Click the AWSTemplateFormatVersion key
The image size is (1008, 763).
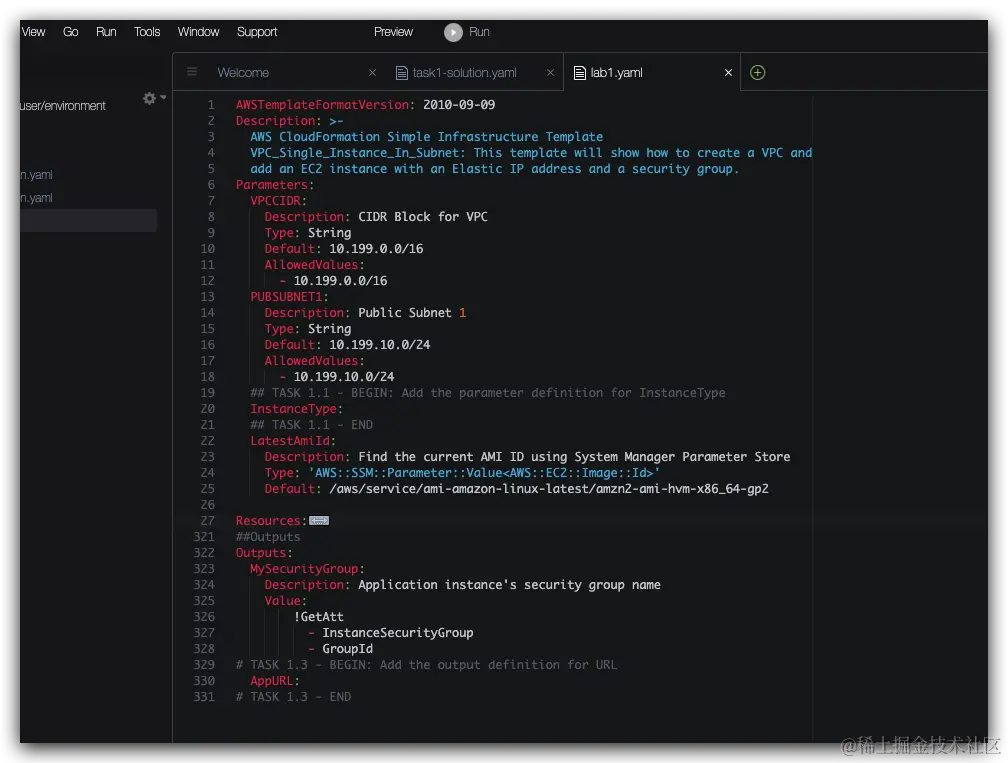tap(322, 105)
